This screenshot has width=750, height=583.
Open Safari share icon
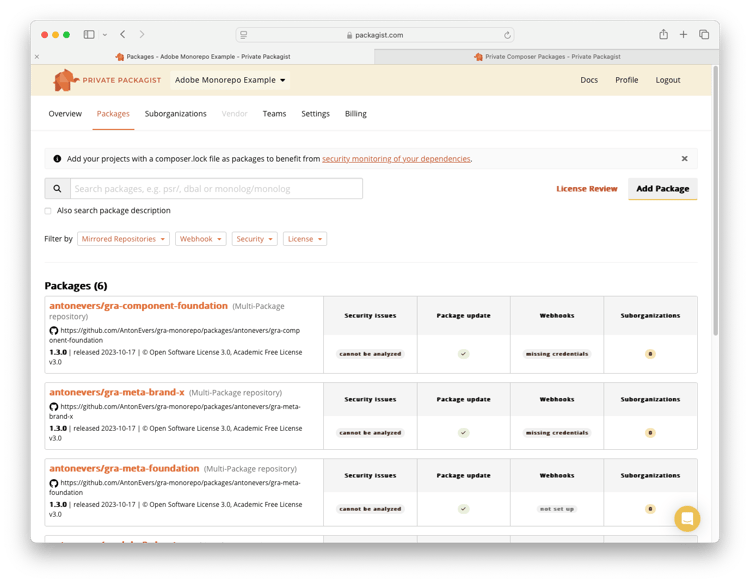[663, 34]
